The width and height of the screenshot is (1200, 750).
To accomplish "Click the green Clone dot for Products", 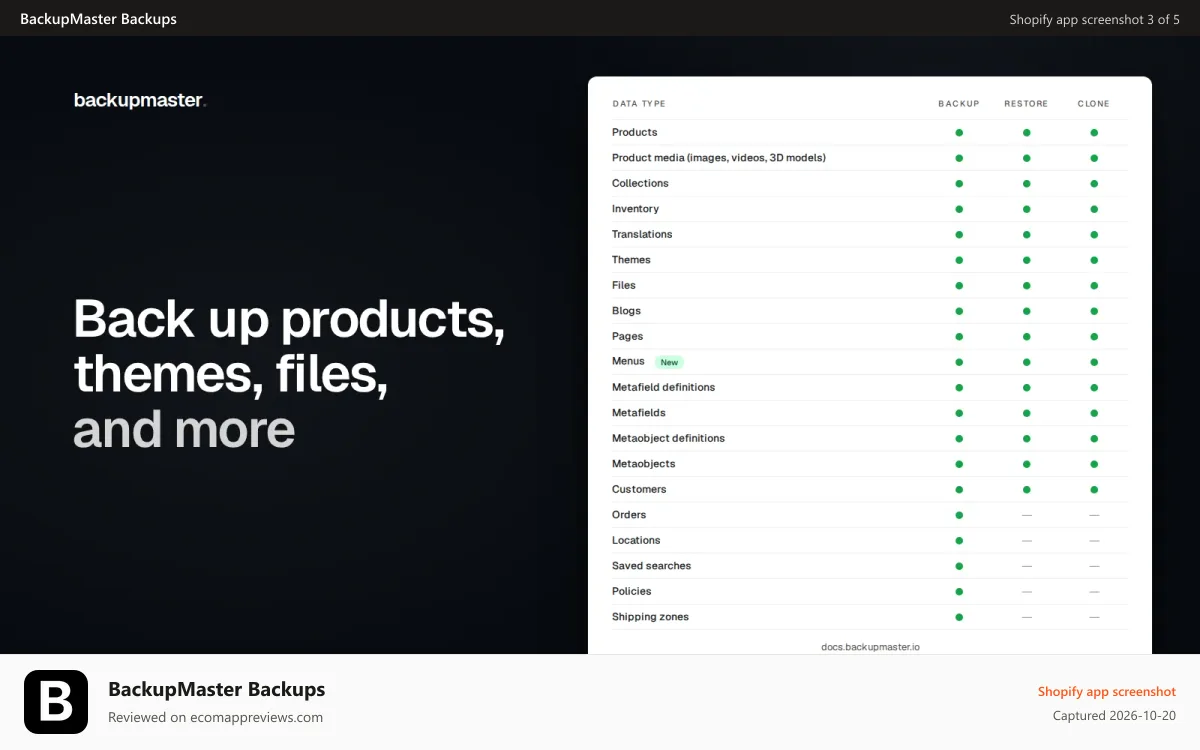I will pos(1094,132).
